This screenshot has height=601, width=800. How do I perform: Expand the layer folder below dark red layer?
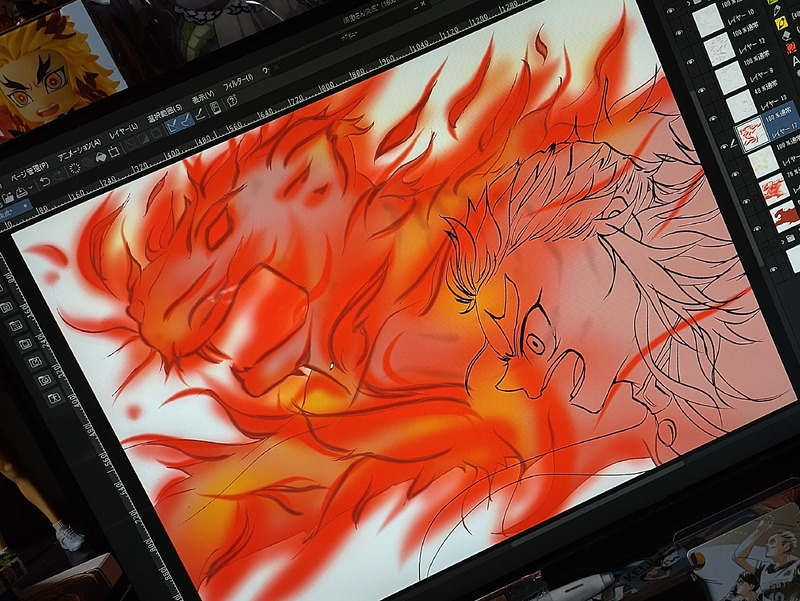point(783,242)
